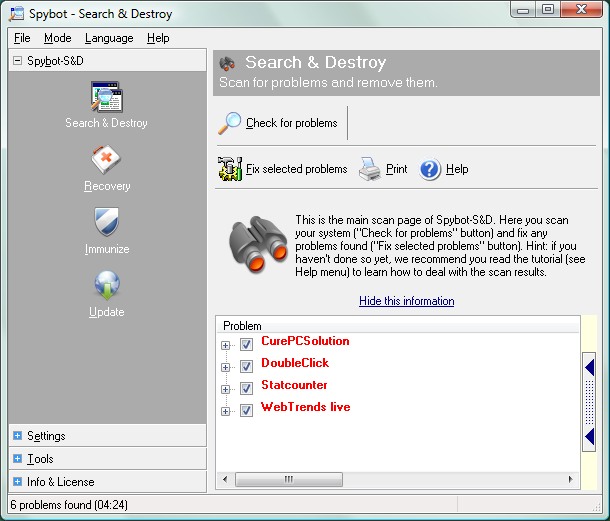The width and height of the screenshot is (610, 521).
Task: Open the Mode menu
Action: pyautogui.click(x=58, y=38)
